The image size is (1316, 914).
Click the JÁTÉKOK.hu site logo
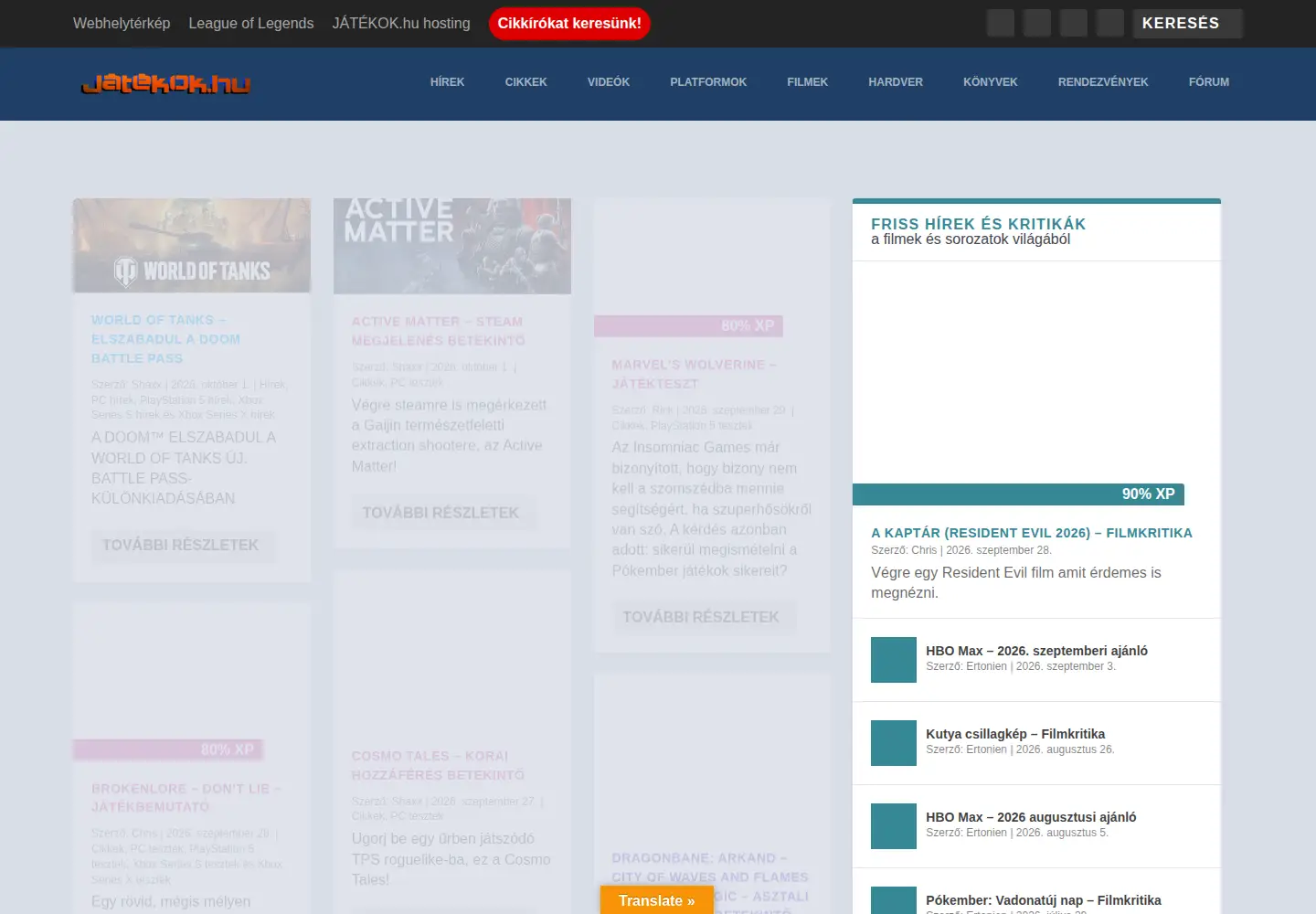pyautogui.click(x=165, y=84)
